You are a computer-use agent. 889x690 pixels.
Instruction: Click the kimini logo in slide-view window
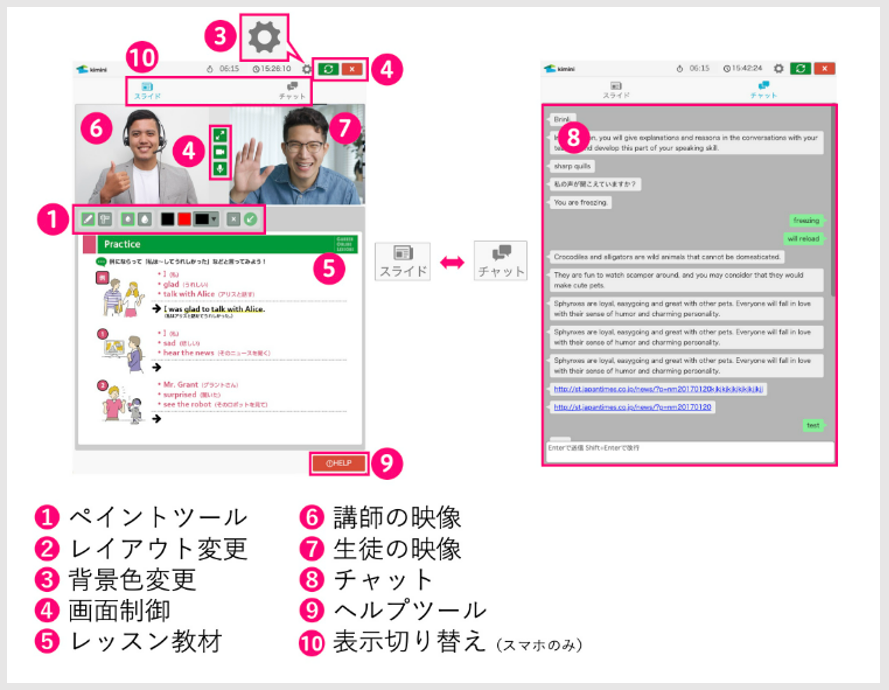tap(92, 69)
